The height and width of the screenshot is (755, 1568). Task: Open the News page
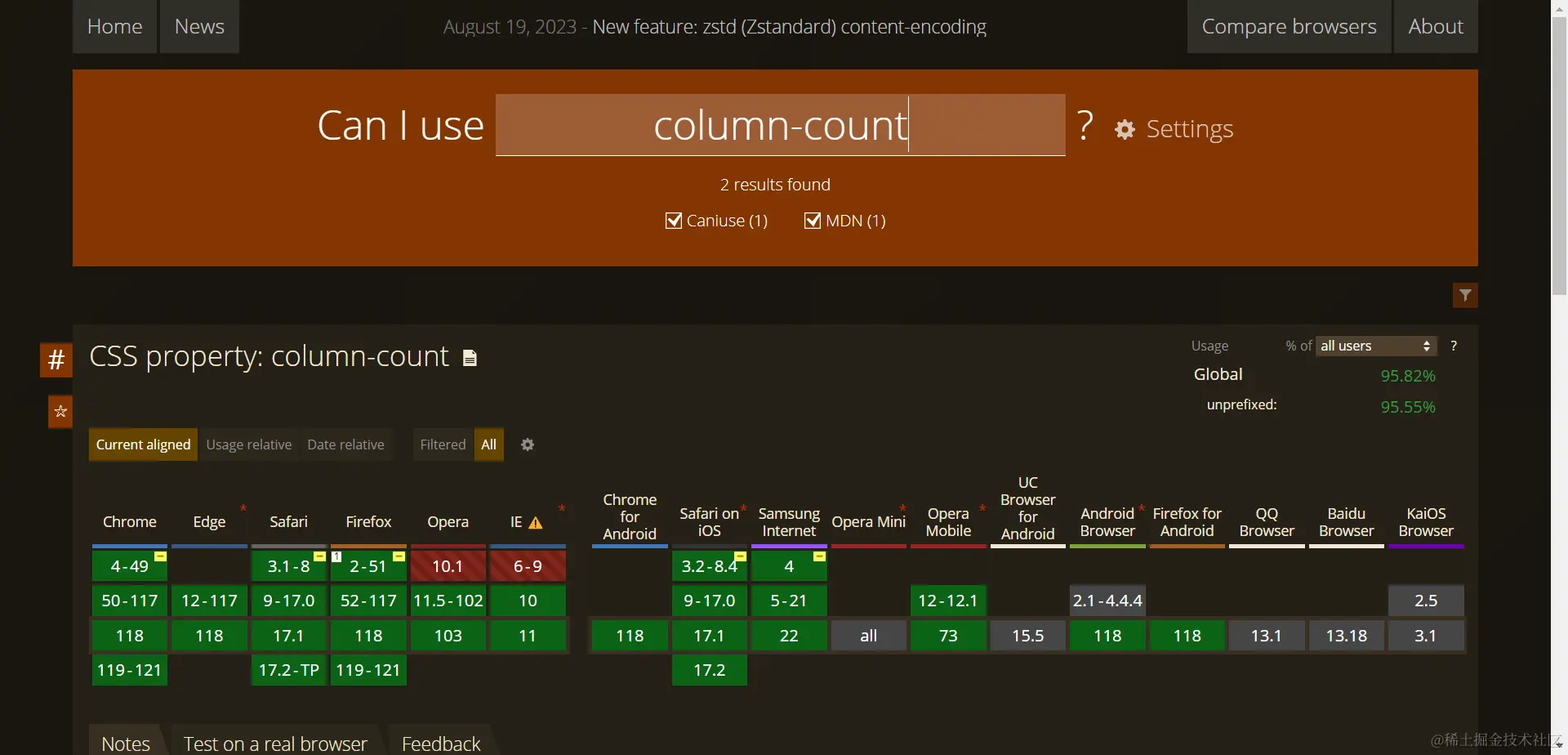coord(199,26)
